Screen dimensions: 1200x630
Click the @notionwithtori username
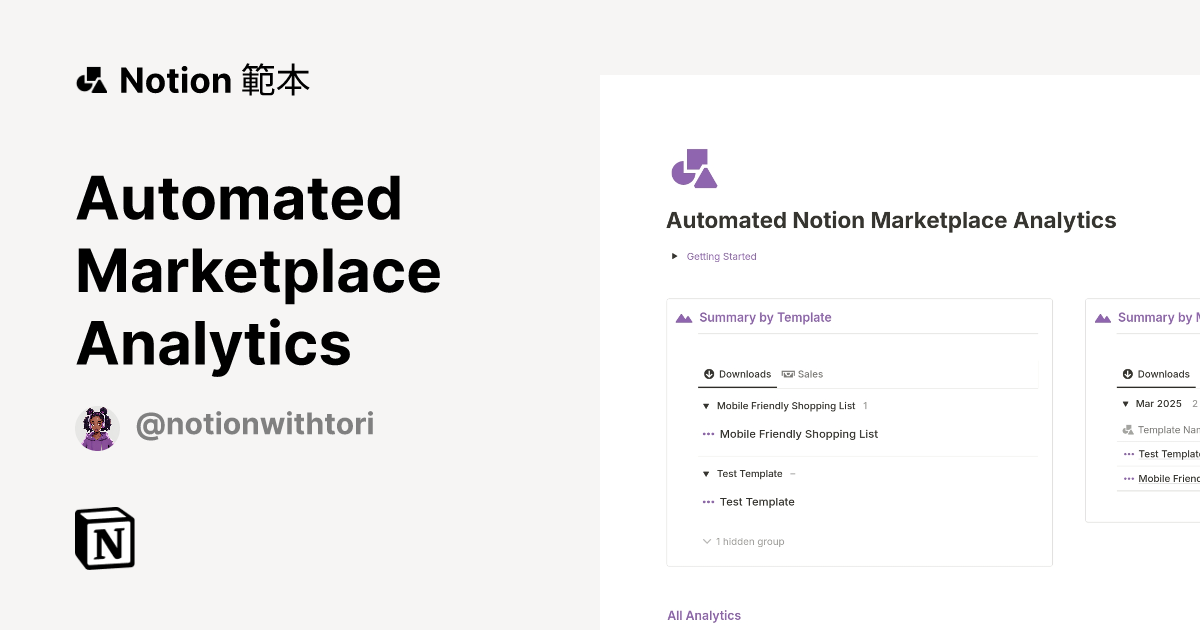point(255,424)
